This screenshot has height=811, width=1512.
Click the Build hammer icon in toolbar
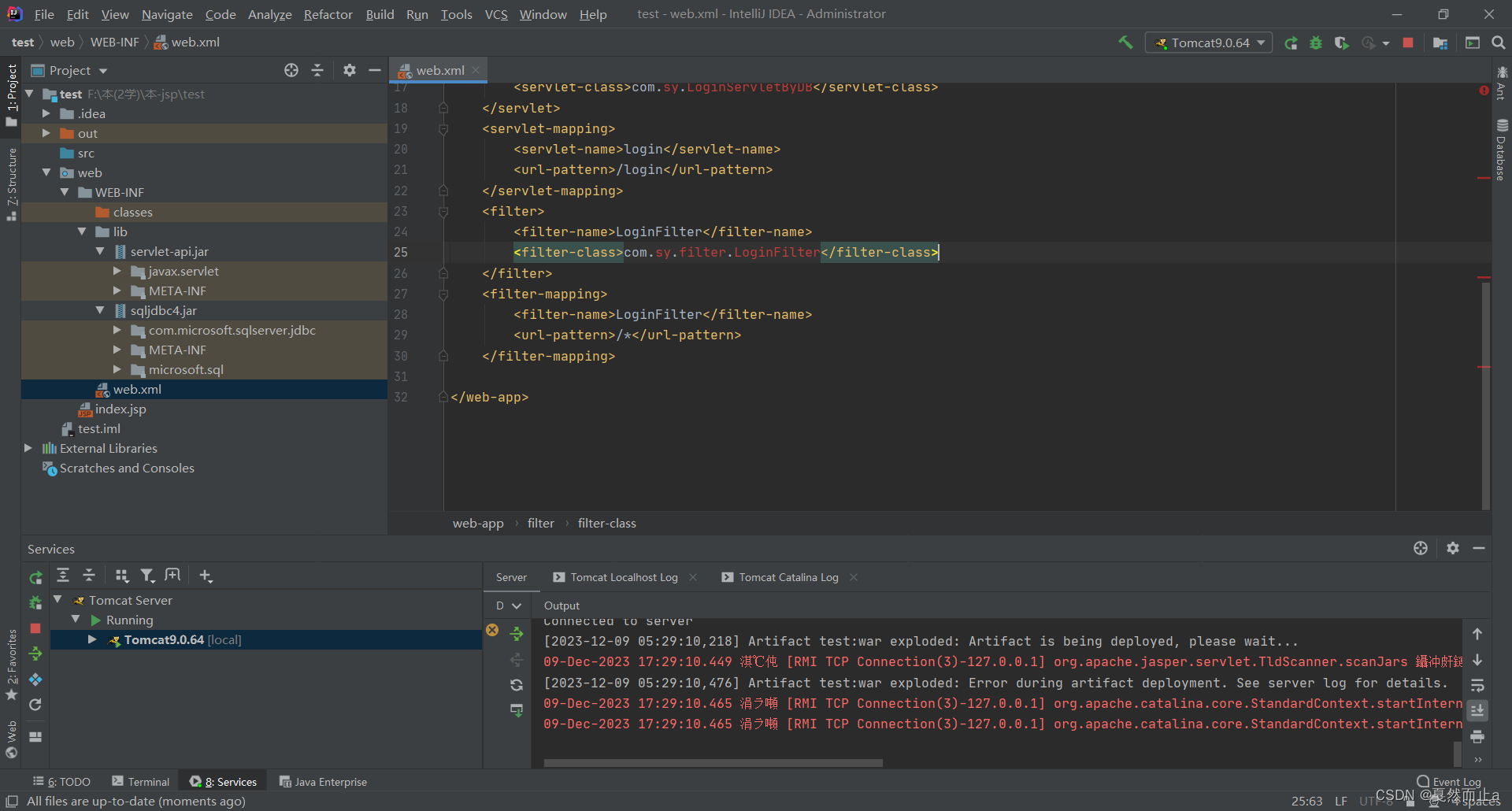1125,42
